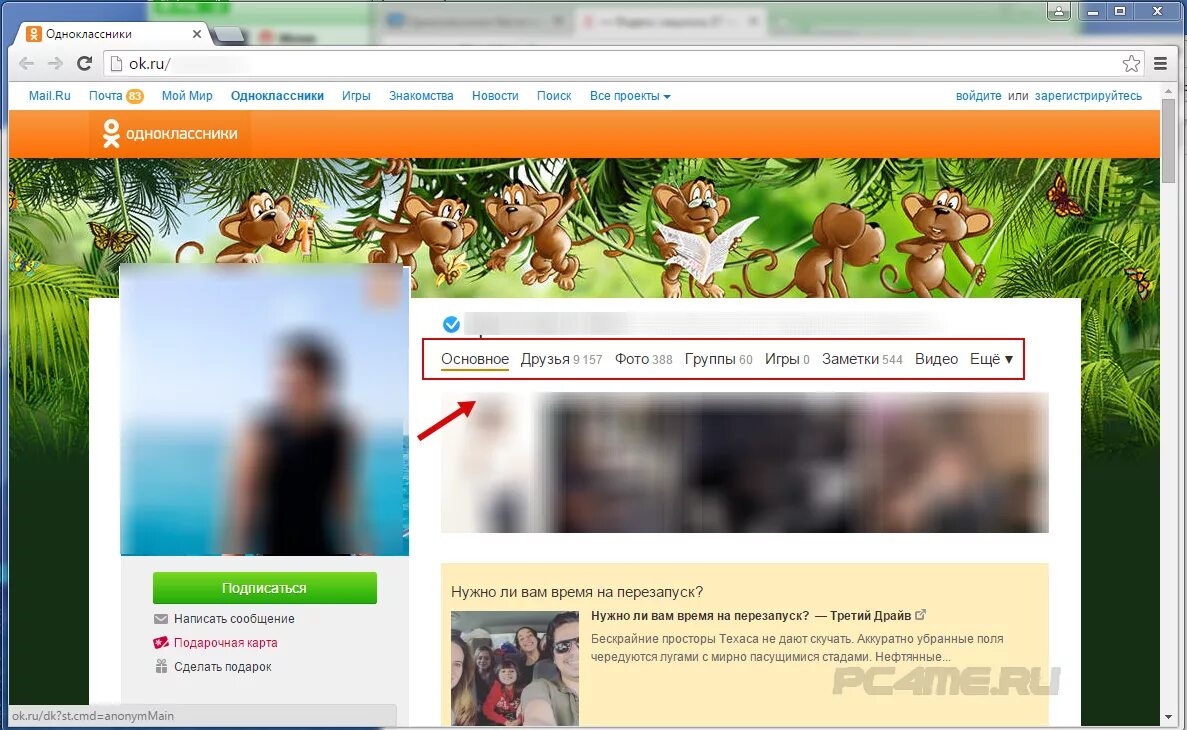Open a new tab button
The image size is (1187, 730).
pos(229,35)
